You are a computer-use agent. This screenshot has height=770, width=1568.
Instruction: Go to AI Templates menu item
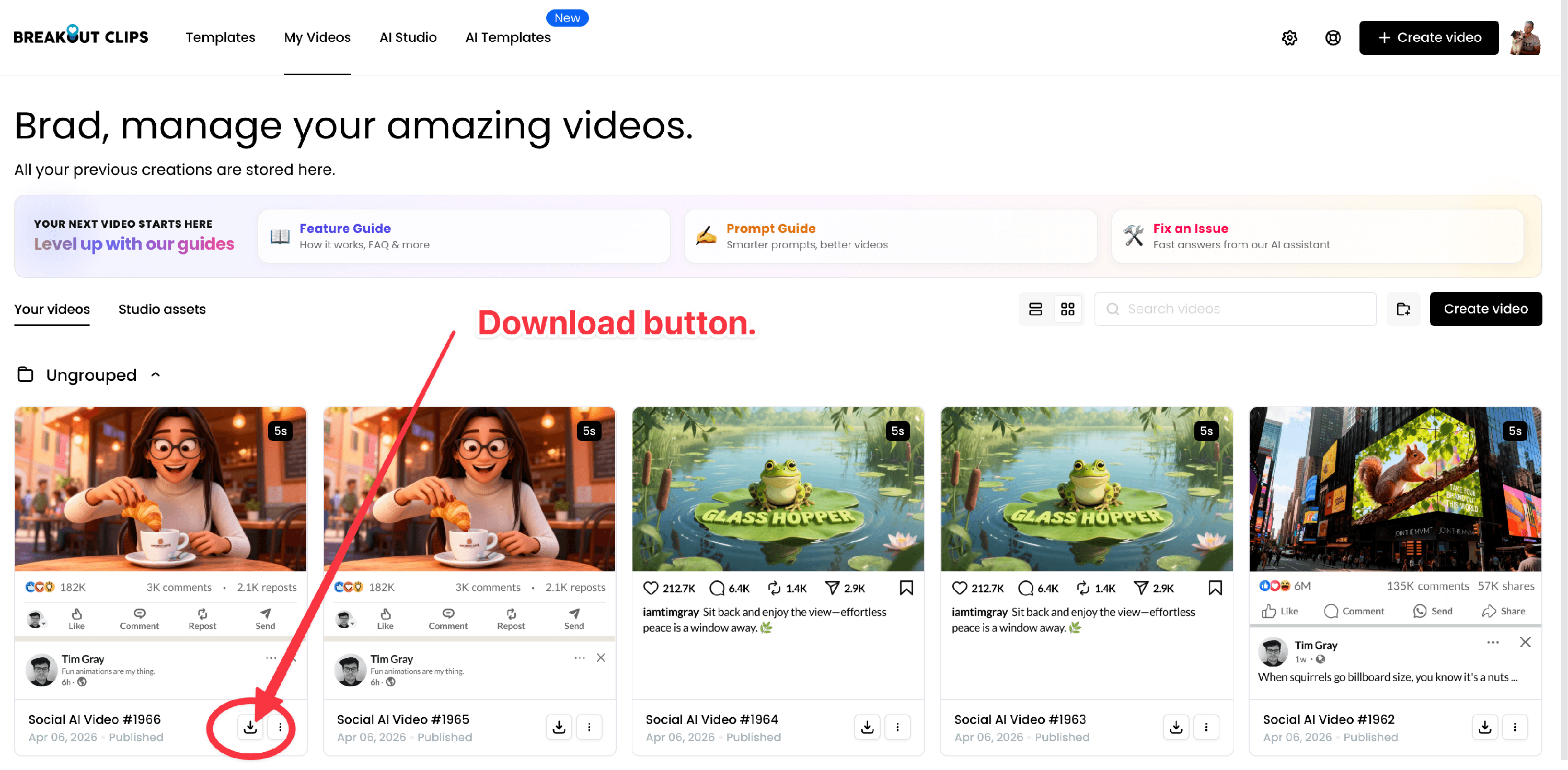click(x=508, y=38)
